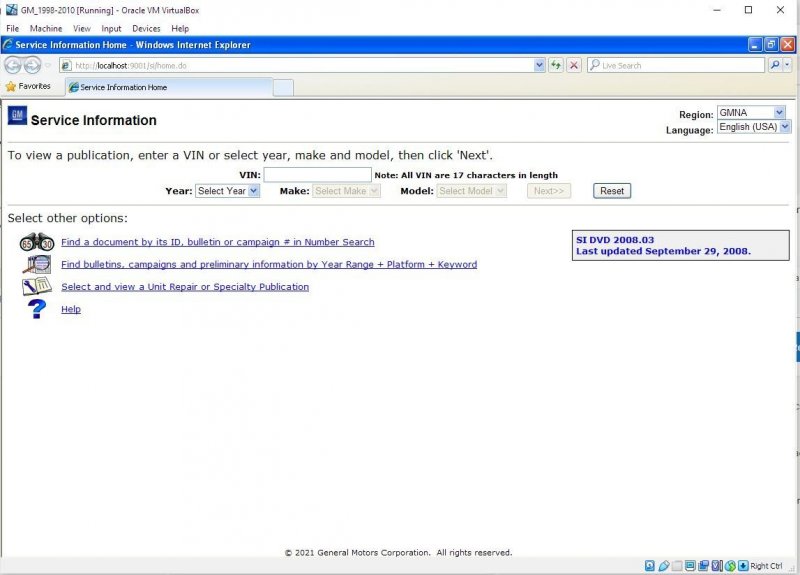
Task: Click the IE back navigation arrow
Action: (x=13, y=65)
